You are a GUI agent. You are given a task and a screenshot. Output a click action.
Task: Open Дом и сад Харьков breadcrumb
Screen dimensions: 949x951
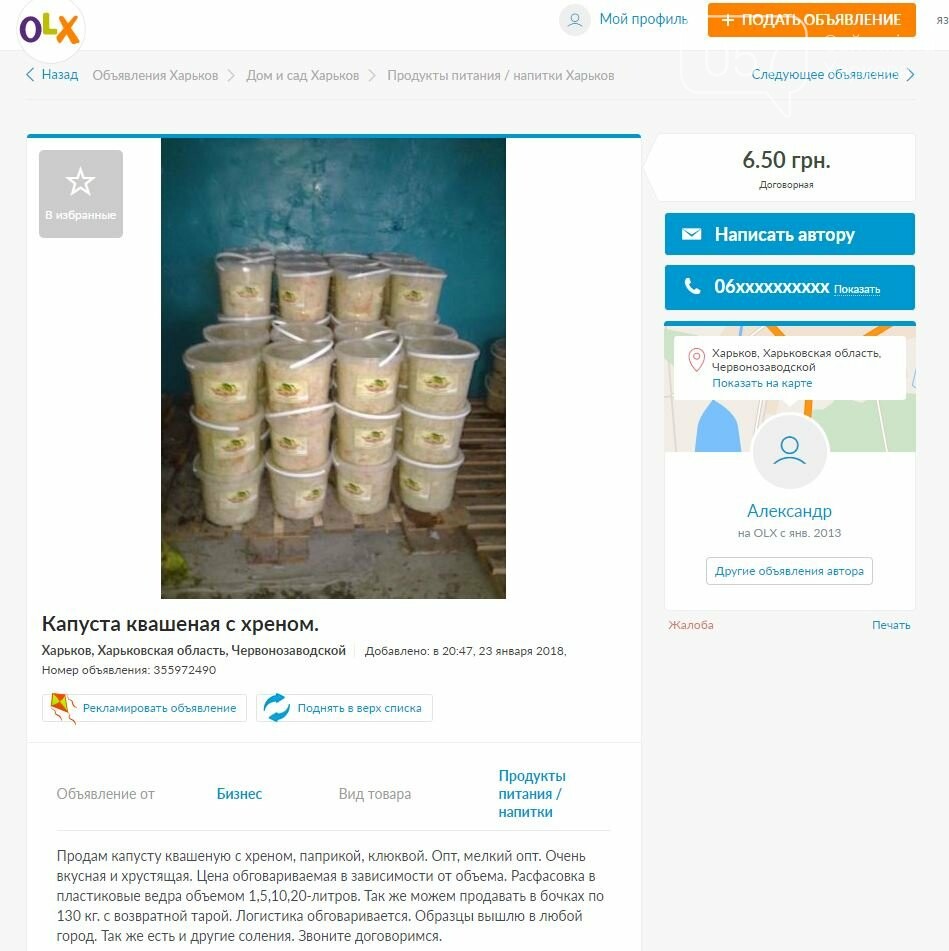click(303, 75)
